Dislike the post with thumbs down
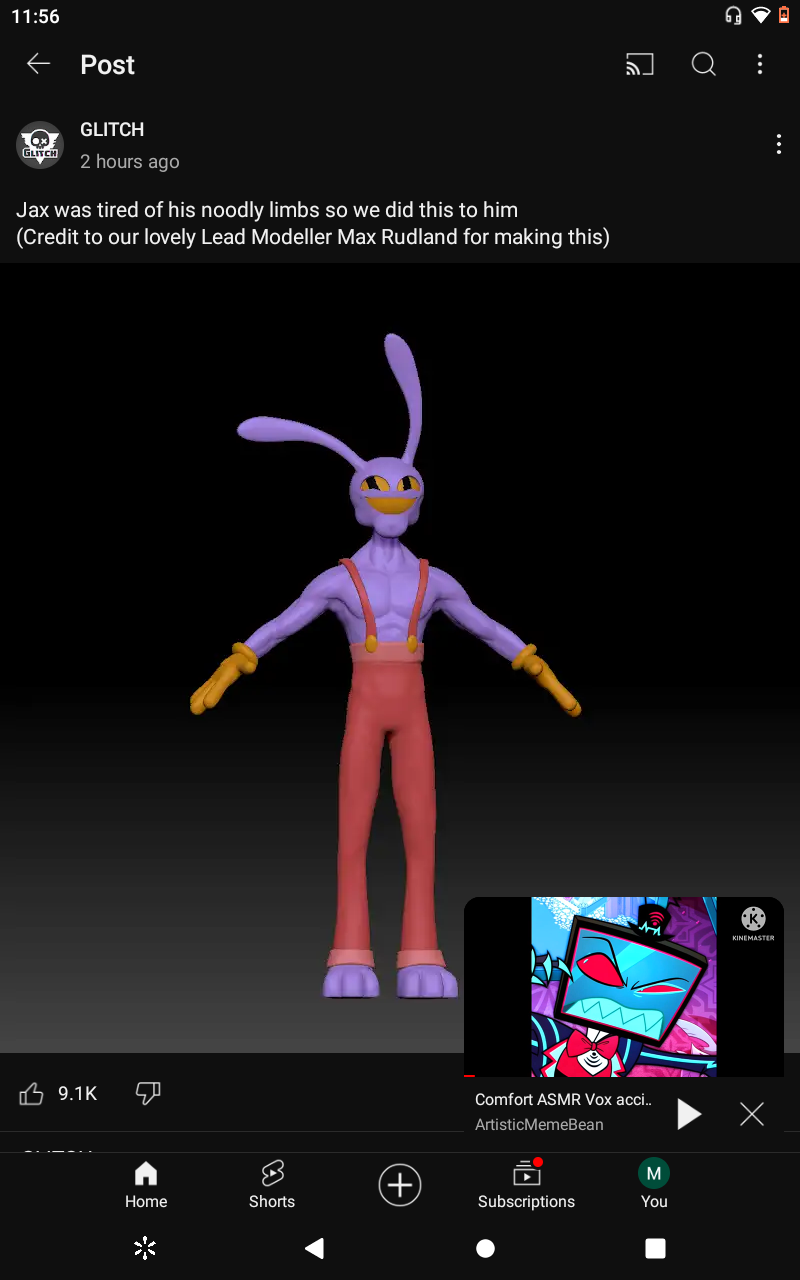 (x=148, y=1094)
